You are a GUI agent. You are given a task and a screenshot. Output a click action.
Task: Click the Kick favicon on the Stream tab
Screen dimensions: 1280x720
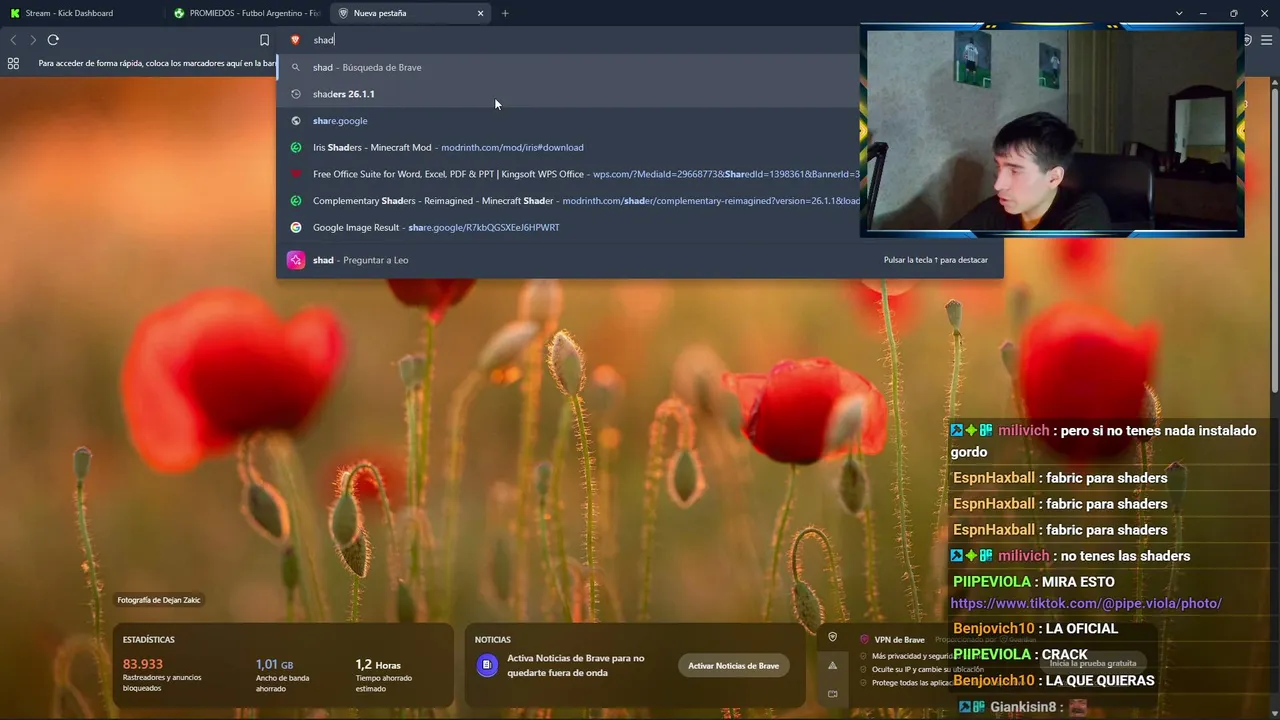[x=15, y=13]
